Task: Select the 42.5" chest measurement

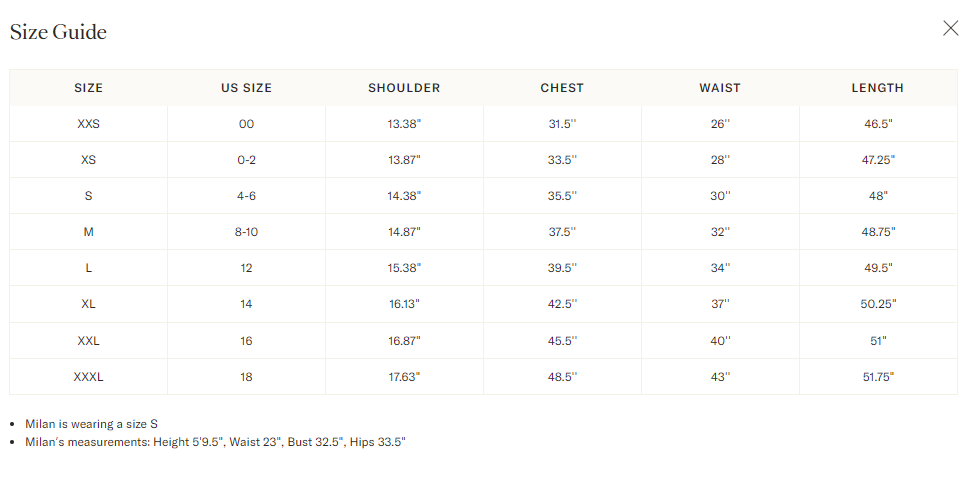Action: (x=562, y=304)
